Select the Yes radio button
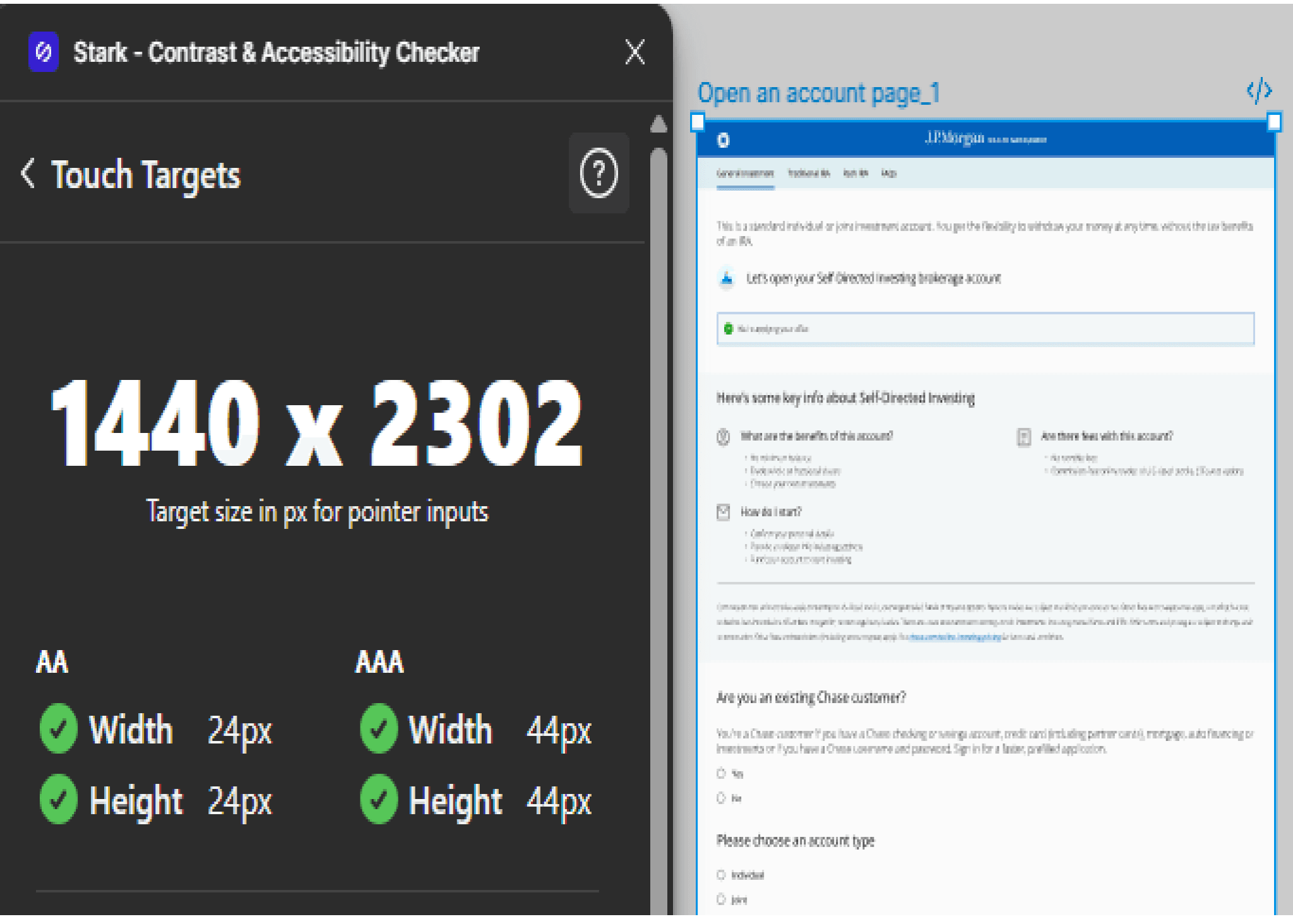This screenshot has height=924, width=1293. point(721,773)
